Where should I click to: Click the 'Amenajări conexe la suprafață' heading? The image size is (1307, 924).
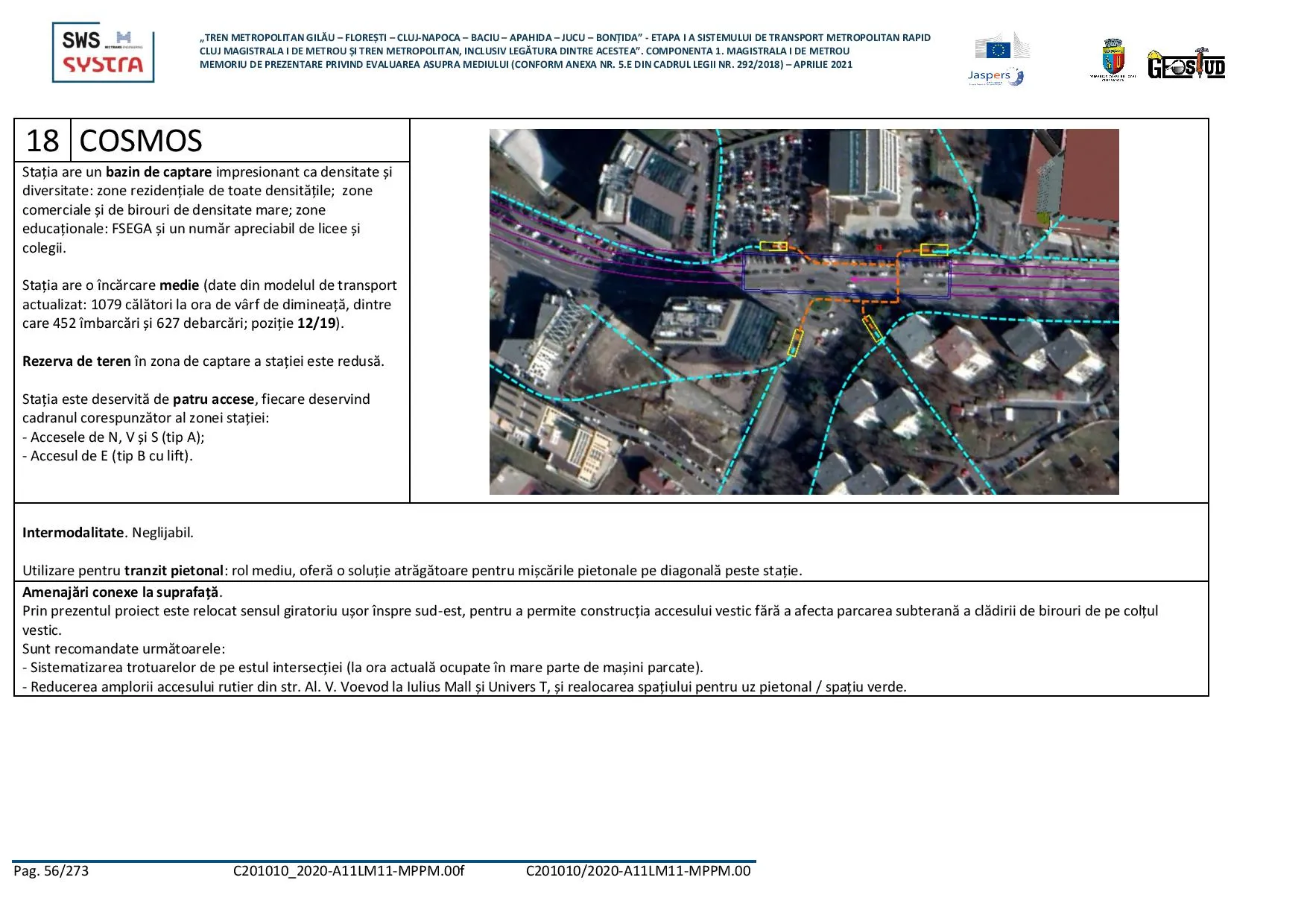point(121,592)
